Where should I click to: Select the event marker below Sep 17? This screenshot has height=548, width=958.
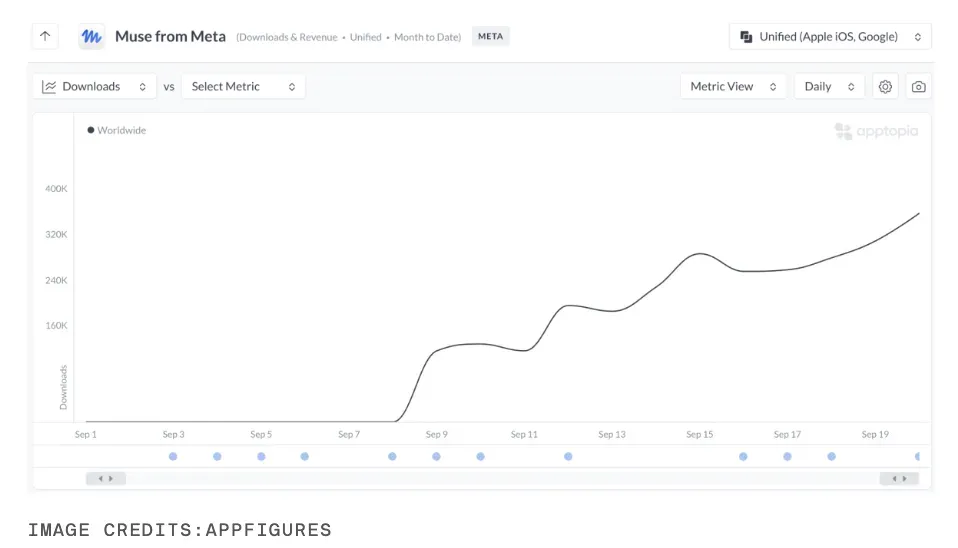787,456
